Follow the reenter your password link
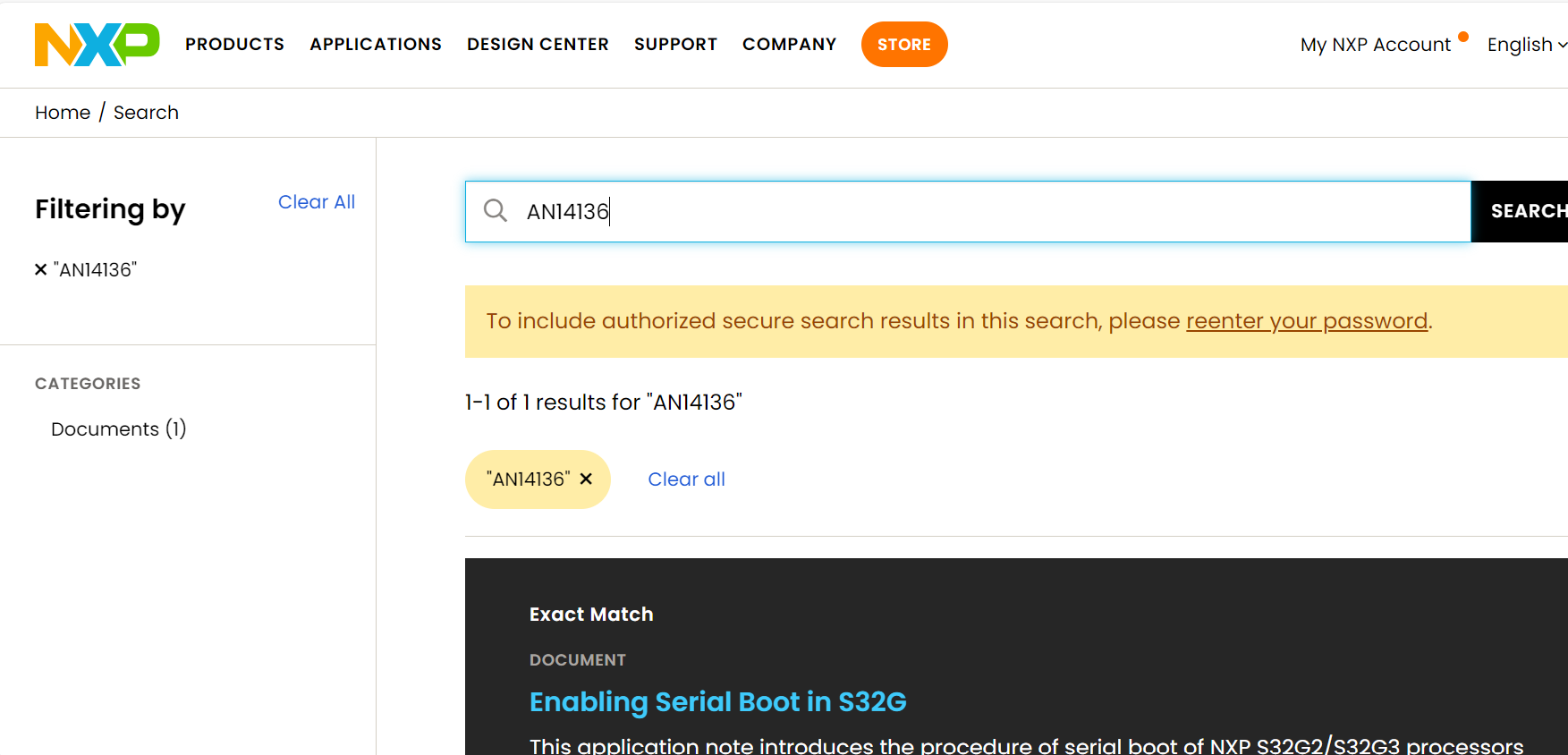 (x=1306, y=321)
